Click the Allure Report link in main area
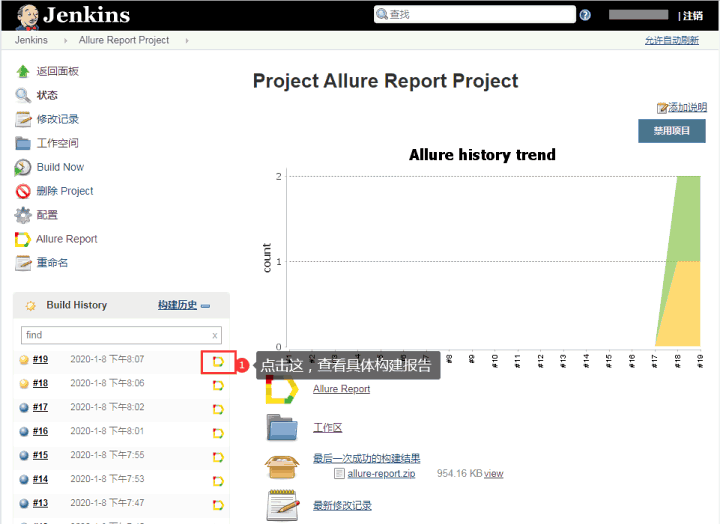The image size is (720, 524). coord(341,389)
